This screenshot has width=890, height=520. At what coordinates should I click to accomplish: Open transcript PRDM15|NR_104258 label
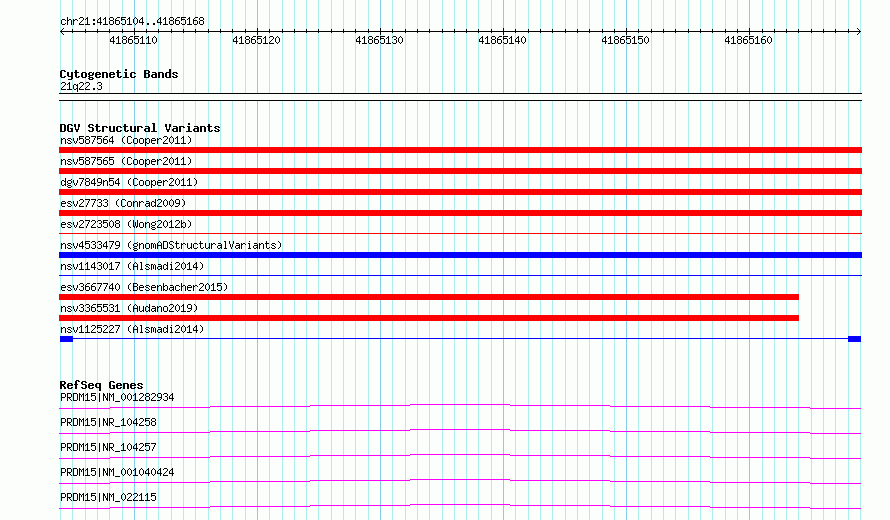(108, 422)
